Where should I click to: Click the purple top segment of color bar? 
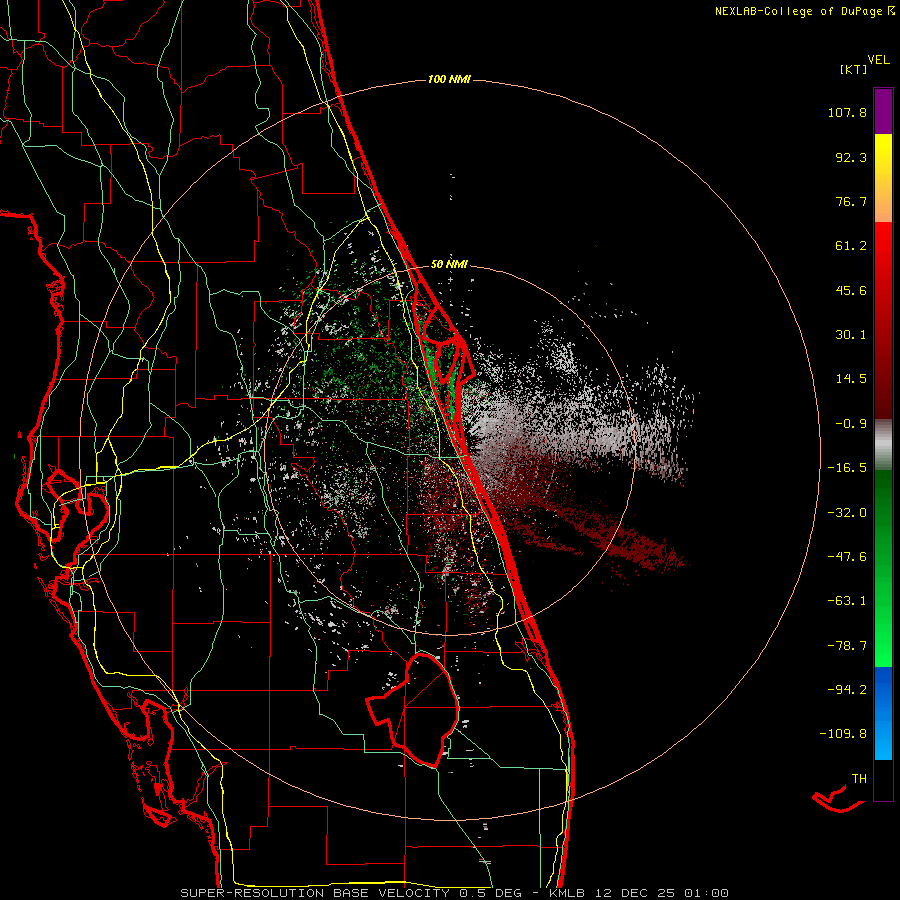(883, 111)
